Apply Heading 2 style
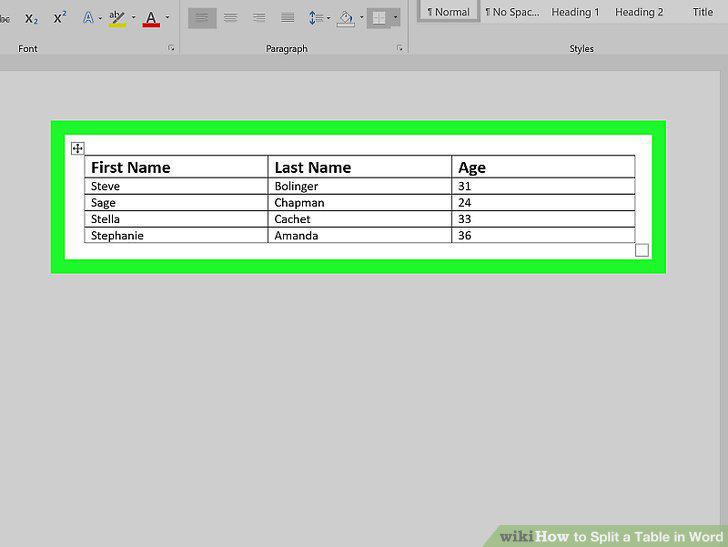Screen dimensions: 728x547 (639, 12)
